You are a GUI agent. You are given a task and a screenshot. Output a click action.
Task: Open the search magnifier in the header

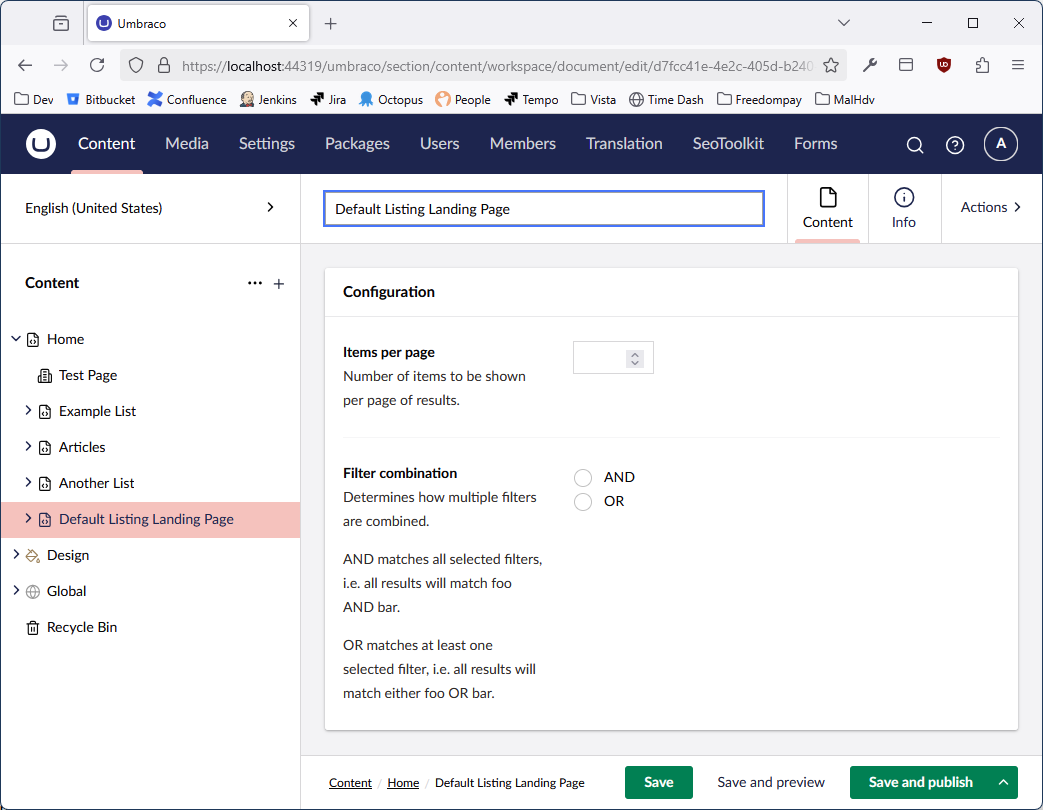(915, 144)
